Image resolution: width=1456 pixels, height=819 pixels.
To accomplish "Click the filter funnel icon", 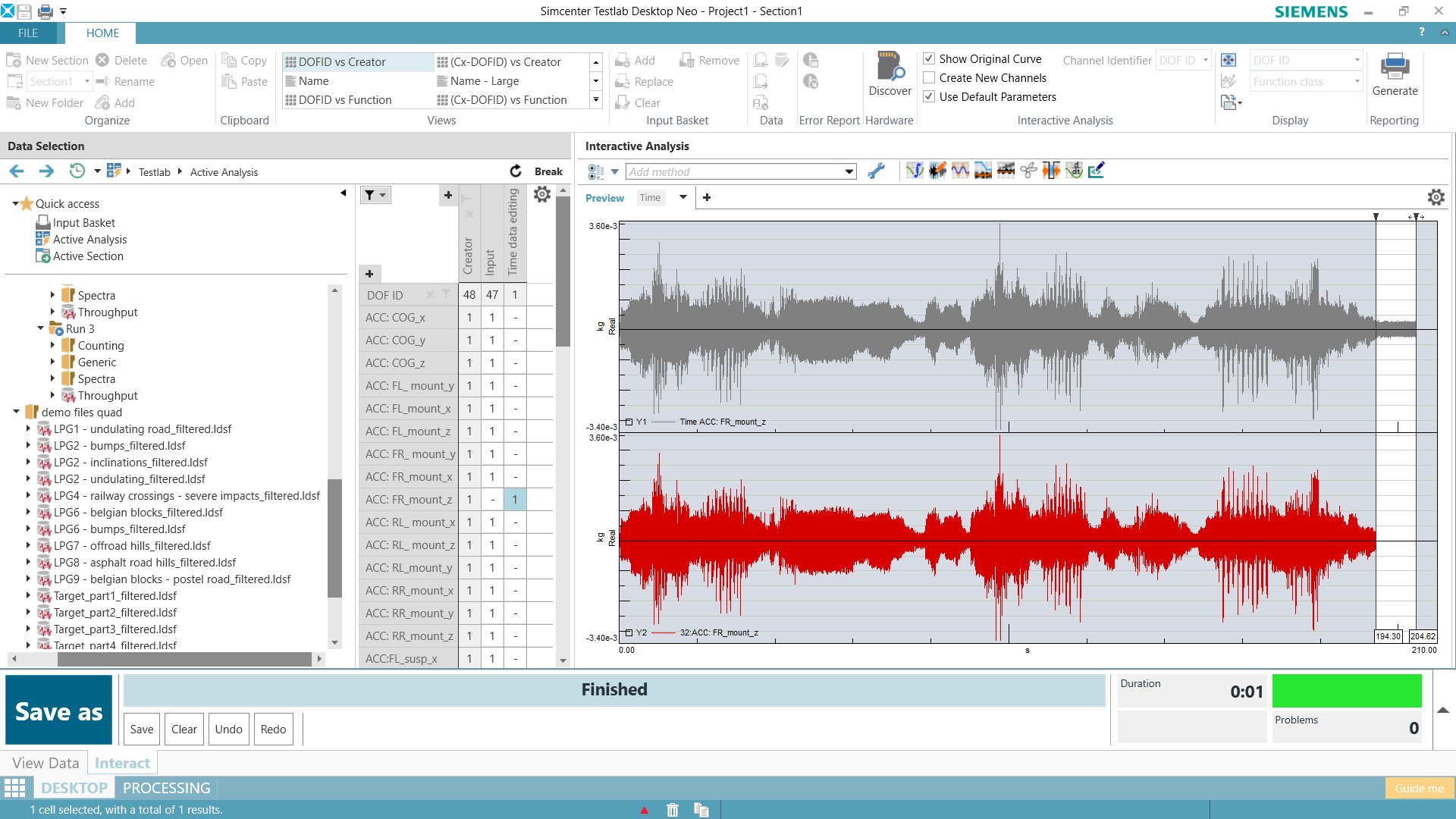I will [369, 196].
